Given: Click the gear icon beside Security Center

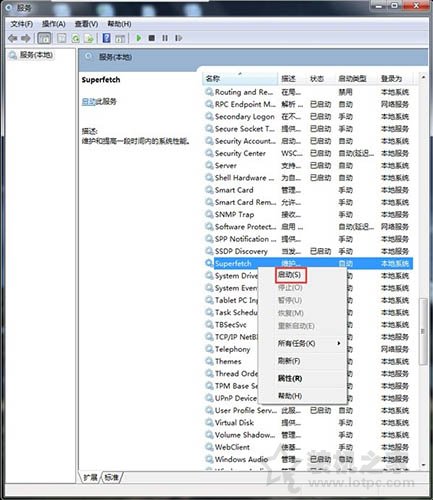Looking at the screenshot, I should click(x=209, y=153).
